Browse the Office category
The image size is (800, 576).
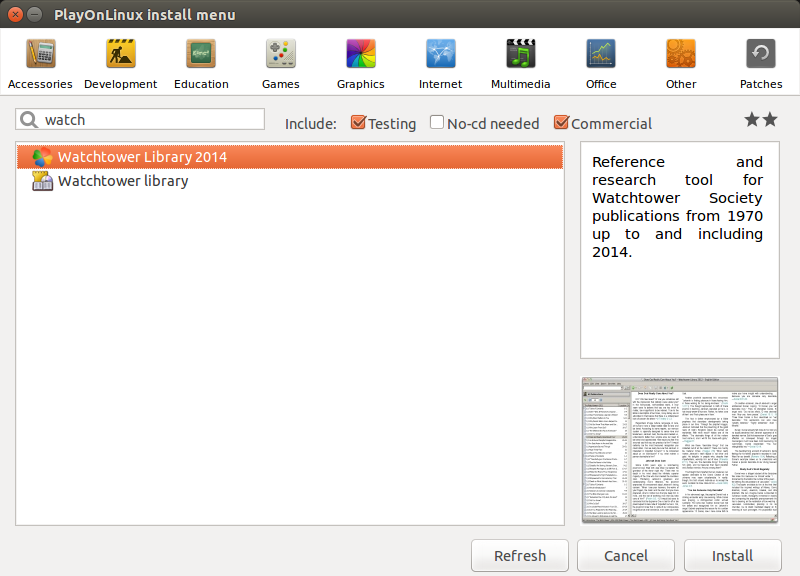point(601,54)
